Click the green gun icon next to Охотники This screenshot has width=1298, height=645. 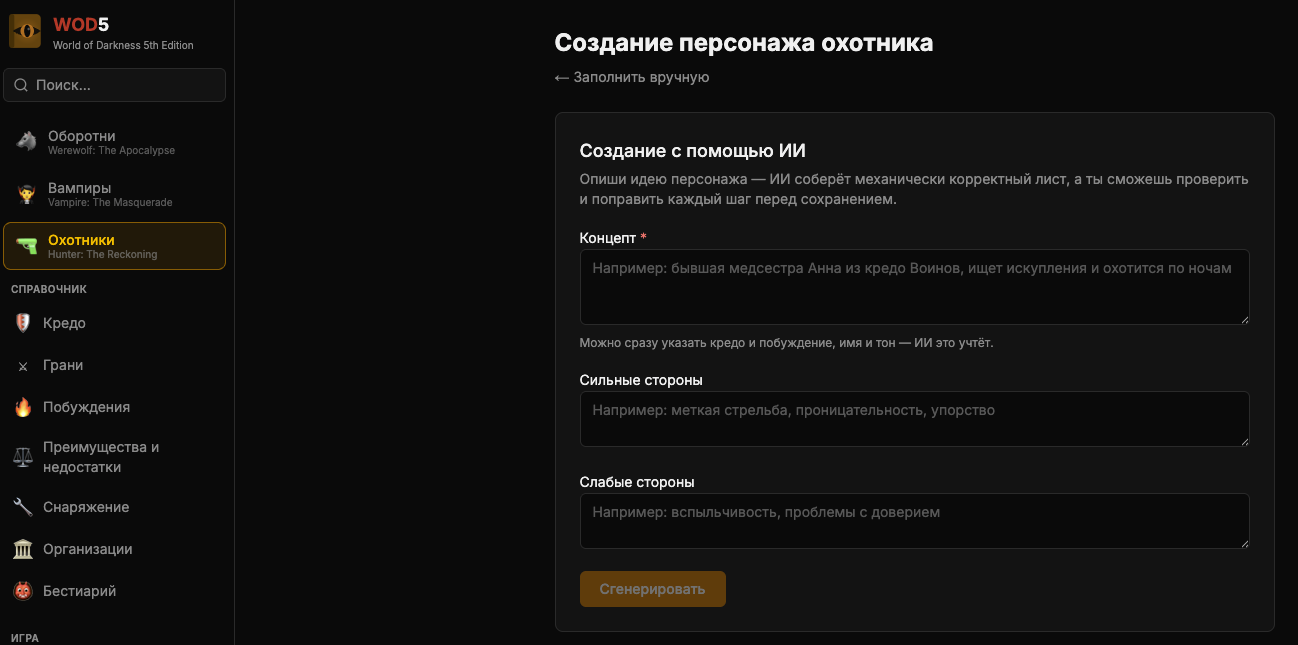pyautogui.click(x=26, y=246)
